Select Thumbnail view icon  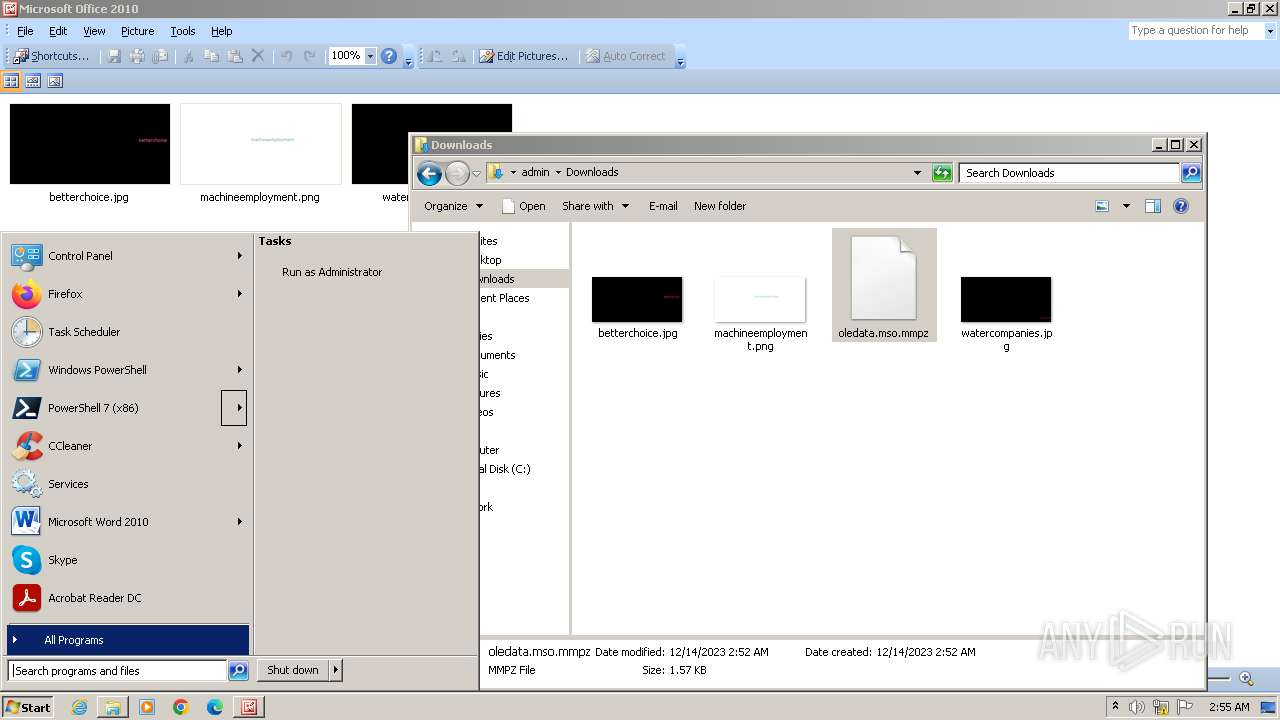(12, 81)
